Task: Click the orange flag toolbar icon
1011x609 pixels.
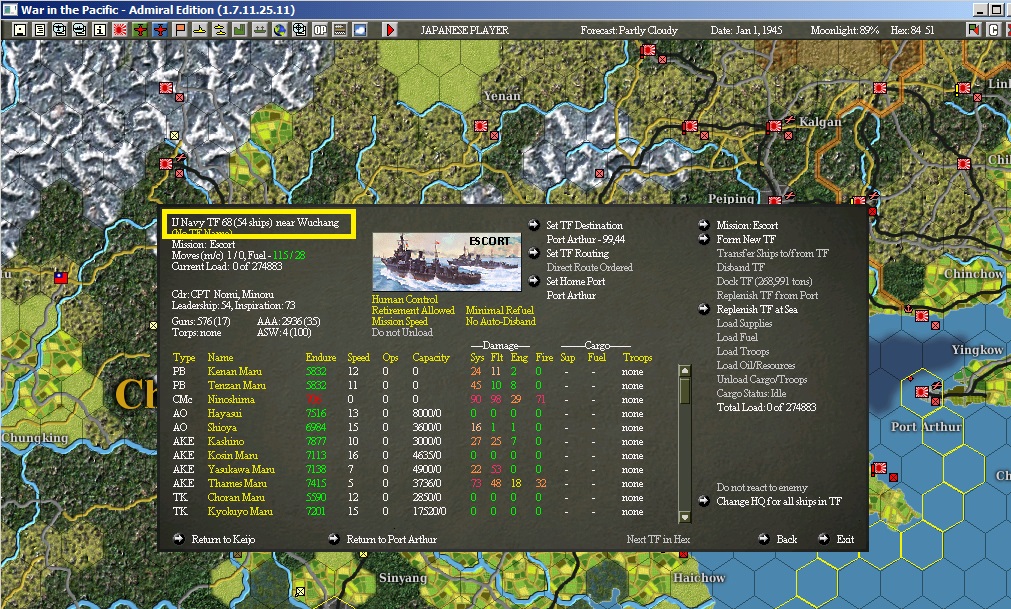Action: pyautogui.click(x=180, y=30)
